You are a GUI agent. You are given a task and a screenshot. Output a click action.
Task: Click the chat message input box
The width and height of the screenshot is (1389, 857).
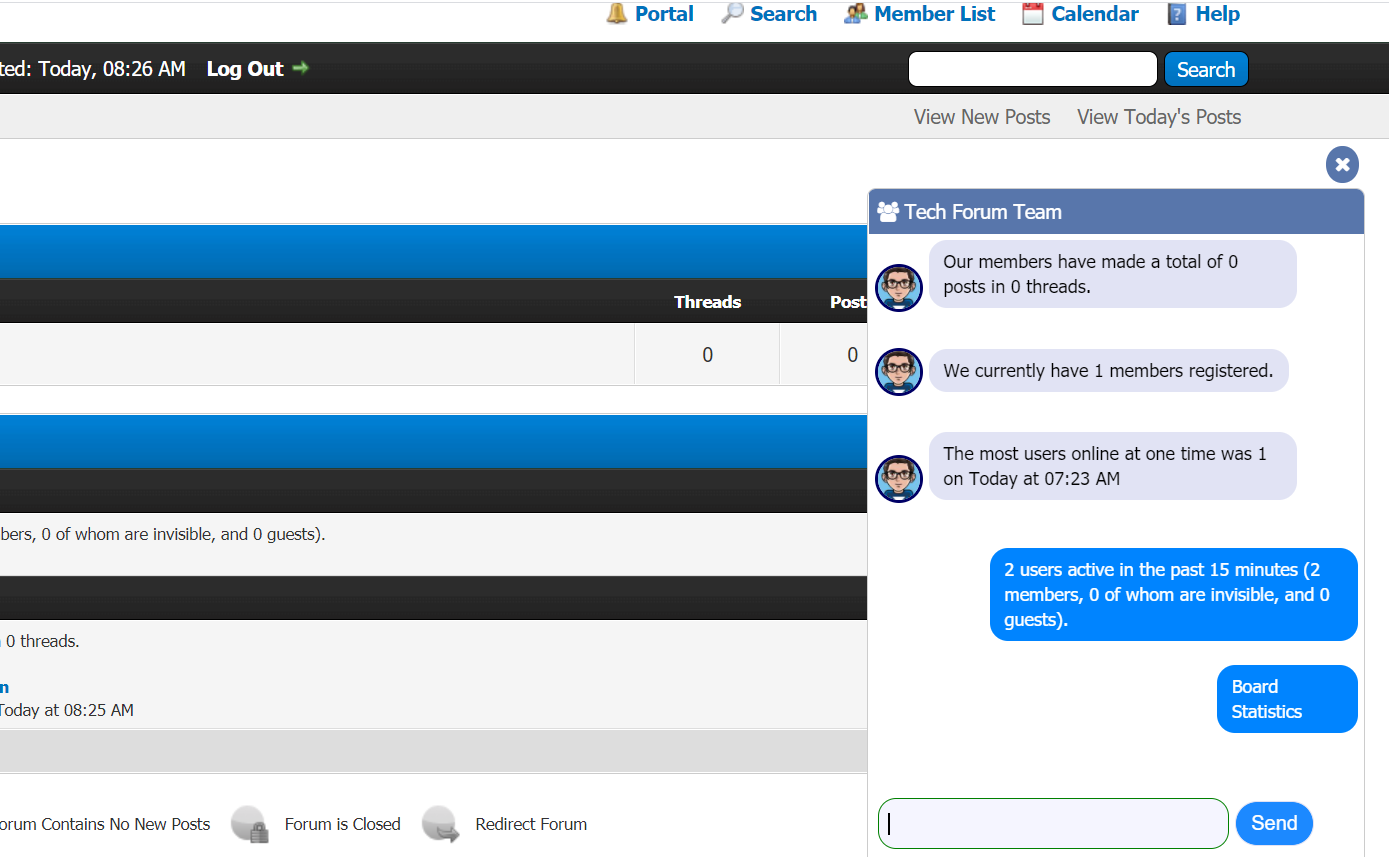click(x=1053, y=823)
